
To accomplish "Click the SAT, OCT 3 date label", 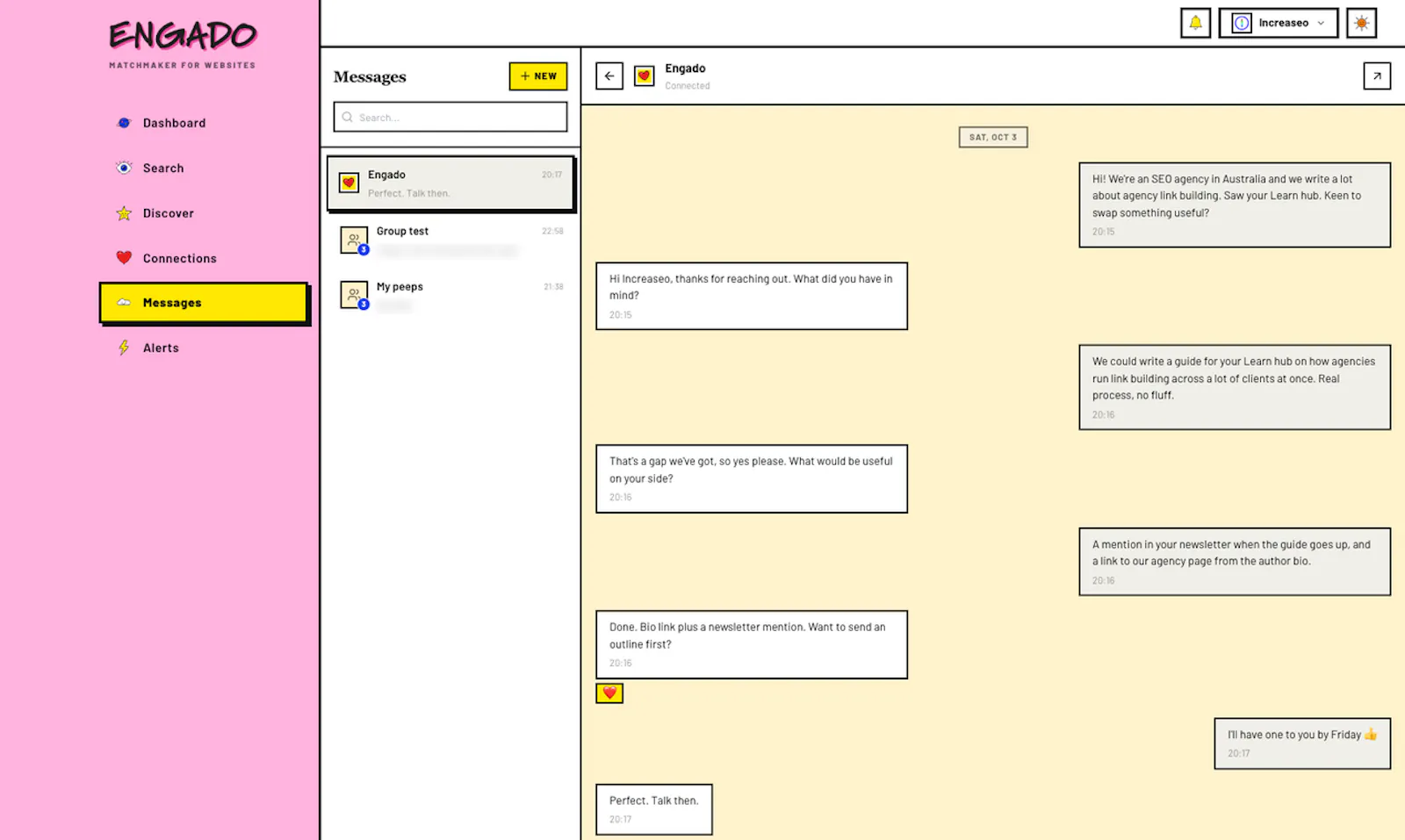I will click(993, 137).
